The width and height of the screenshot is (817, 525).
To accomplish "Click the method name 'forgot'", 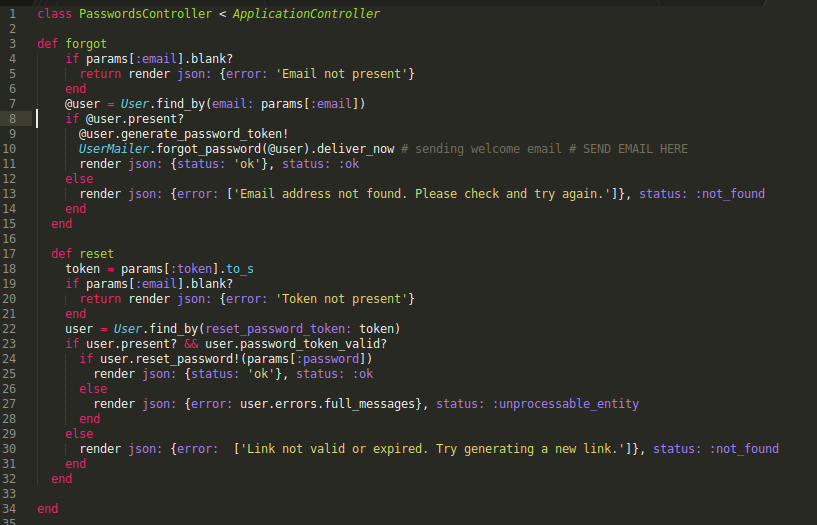I will [86, 44].
